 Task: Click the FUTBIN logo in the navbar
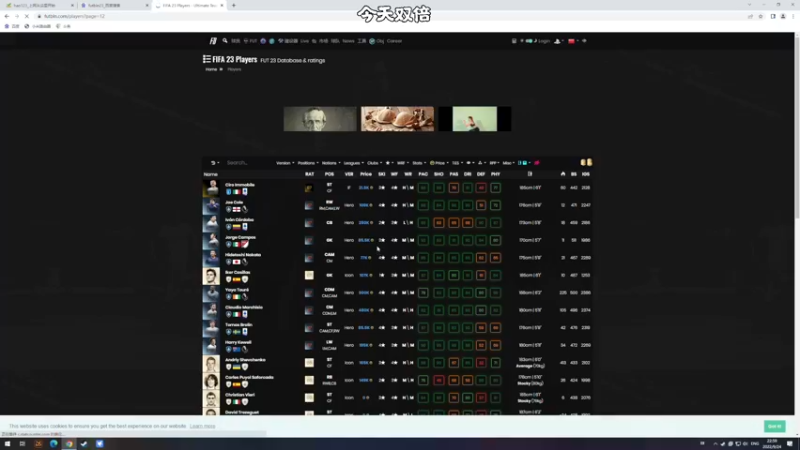tap(213, 41)
